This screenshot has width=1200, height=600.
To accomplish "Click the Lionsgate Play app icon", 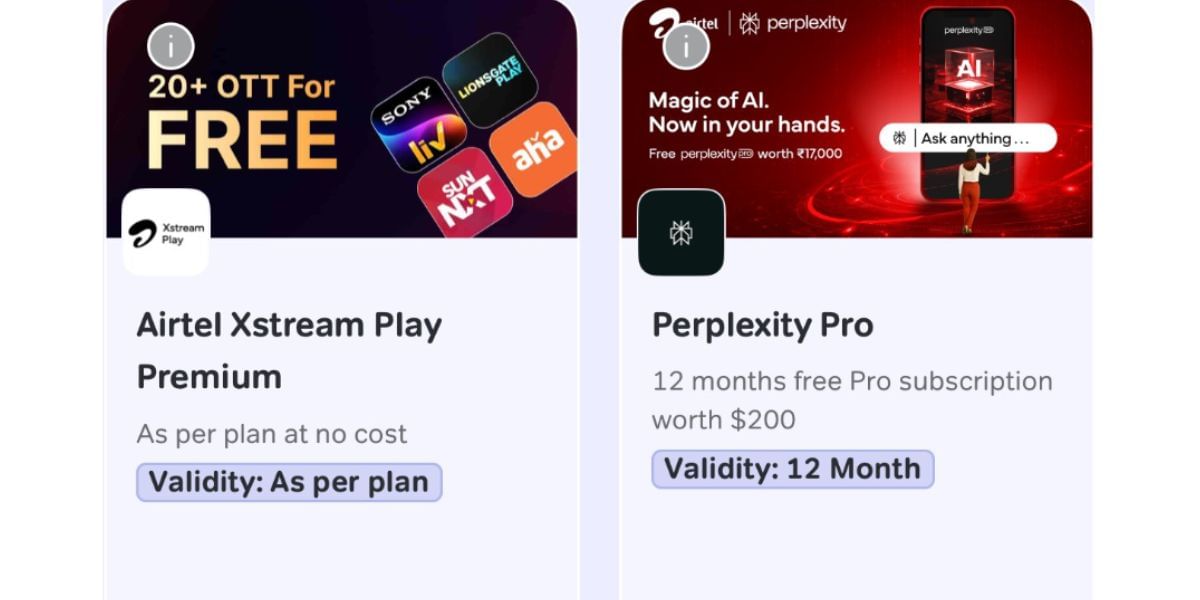I will click(489, 80).
